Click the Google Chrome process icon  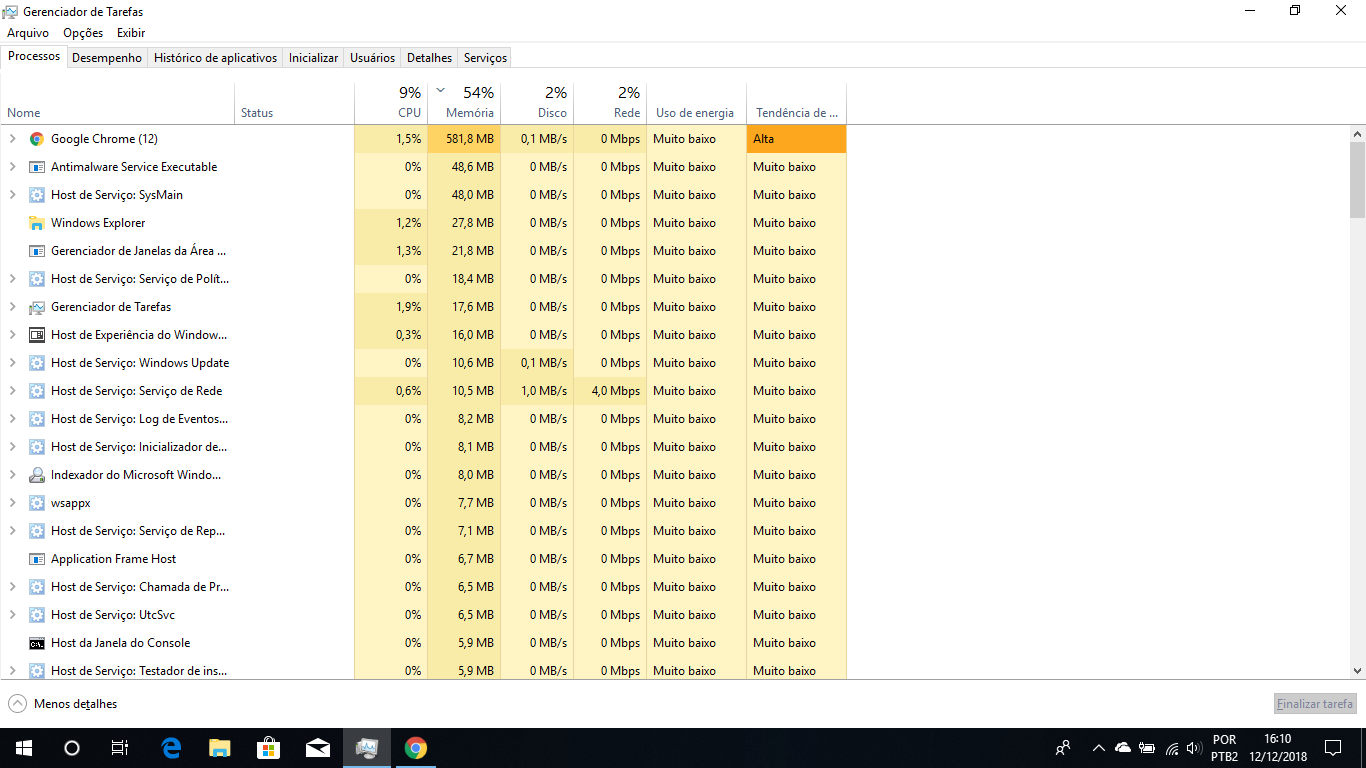coord(37,139)
